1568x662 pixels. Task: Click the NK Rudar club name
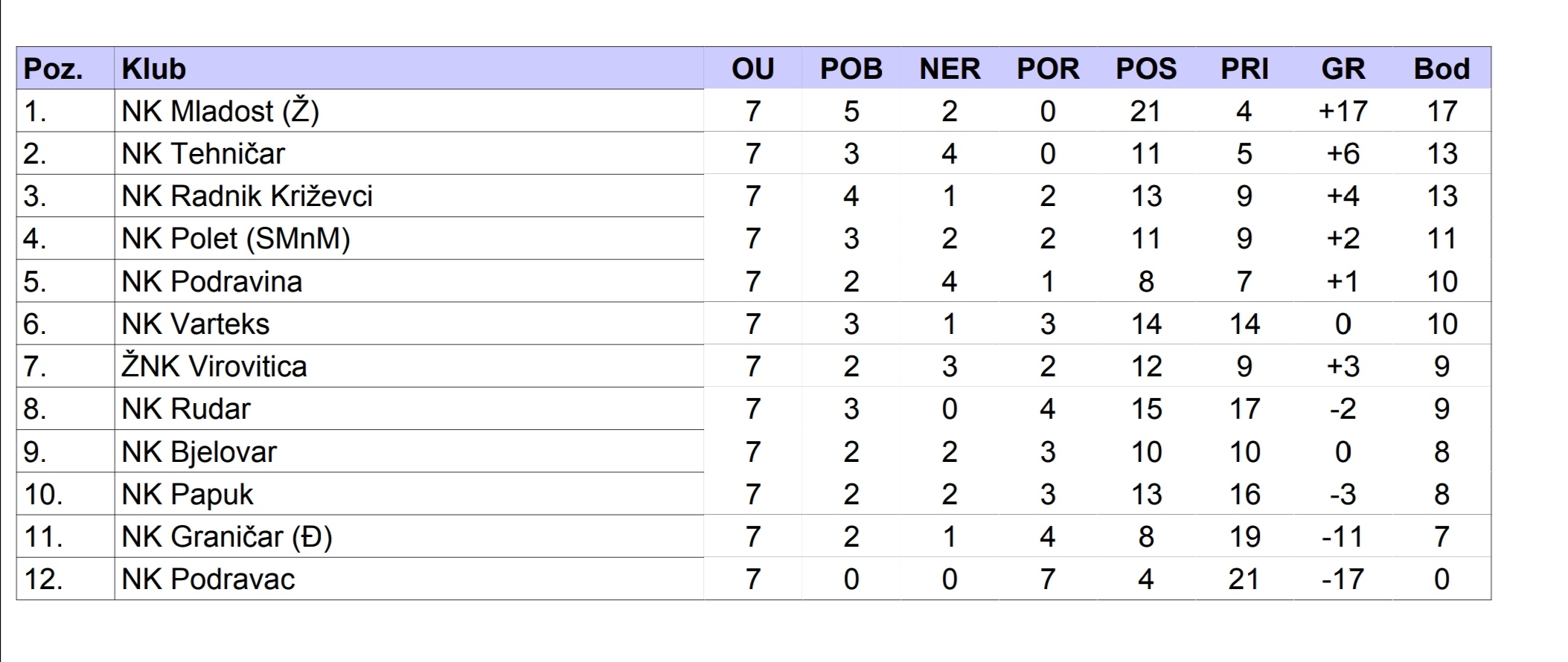[186, 409]
